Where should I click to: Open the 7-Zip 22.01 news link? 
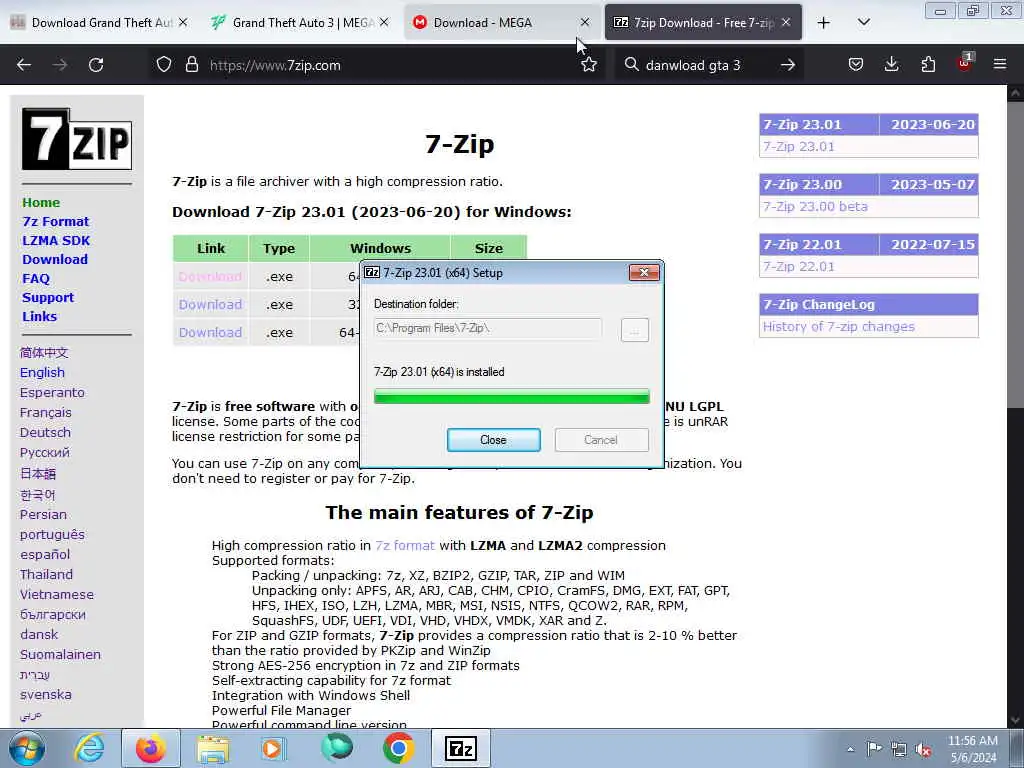799,266
